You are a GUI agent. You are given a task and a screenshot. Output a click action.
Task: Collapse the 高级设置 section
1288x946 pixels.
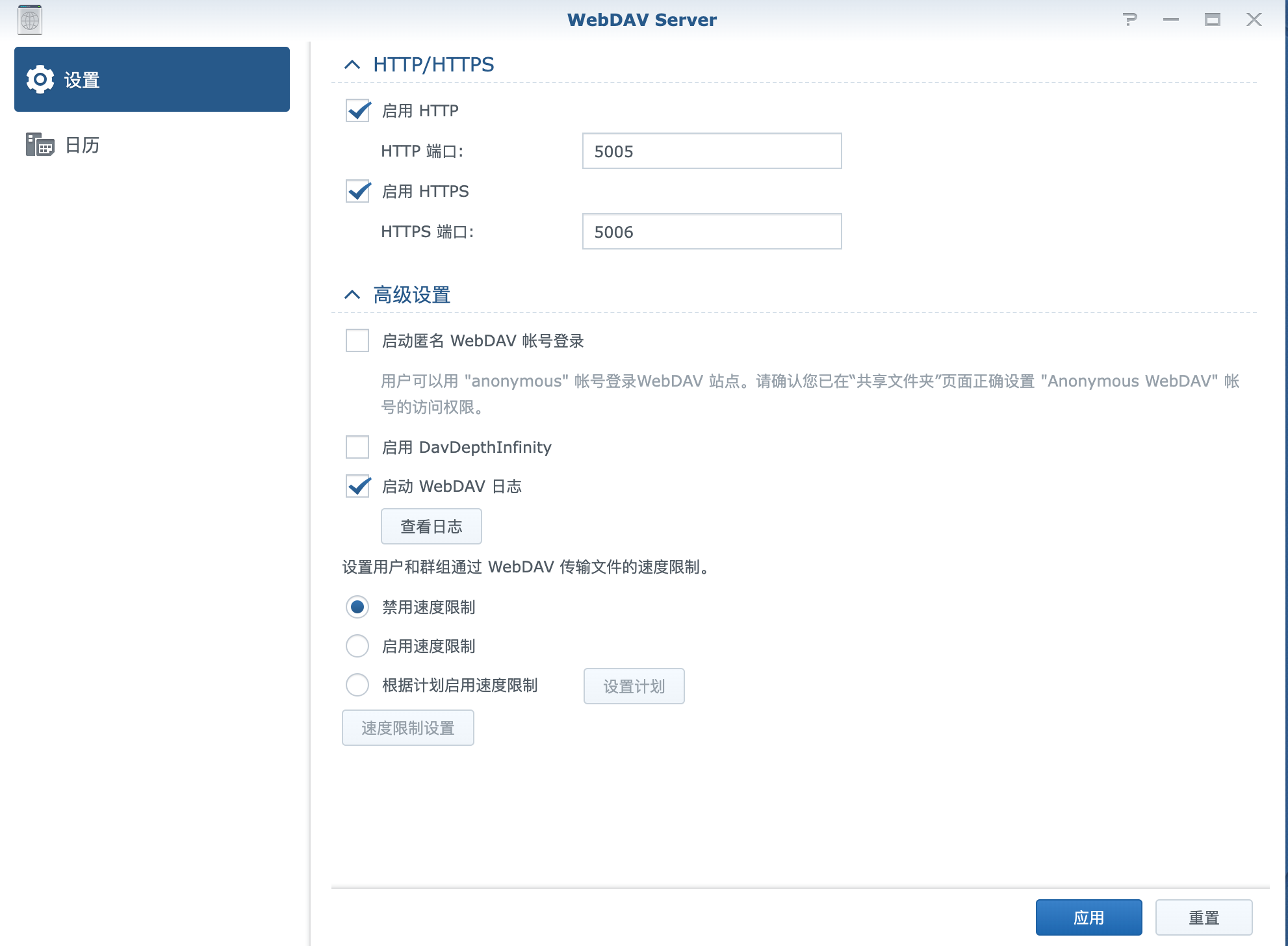tap(352, 294)
